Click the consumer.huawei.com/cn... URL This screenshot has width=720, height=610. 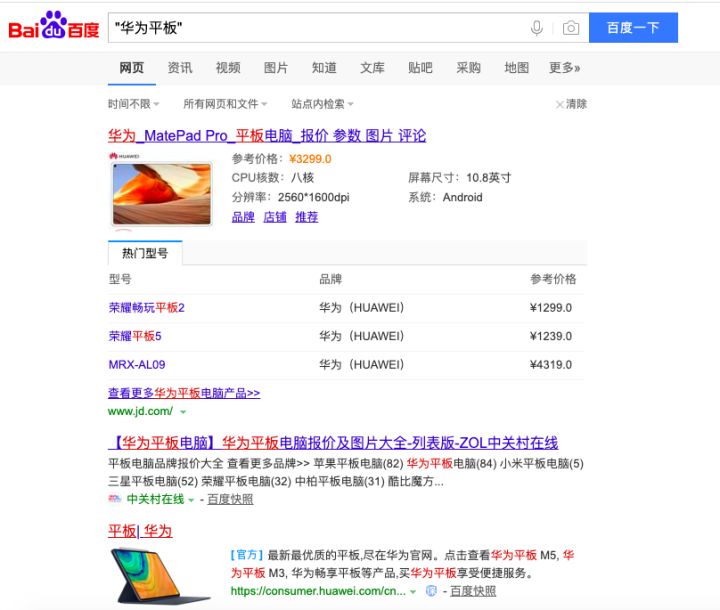[x=318, y=591]
